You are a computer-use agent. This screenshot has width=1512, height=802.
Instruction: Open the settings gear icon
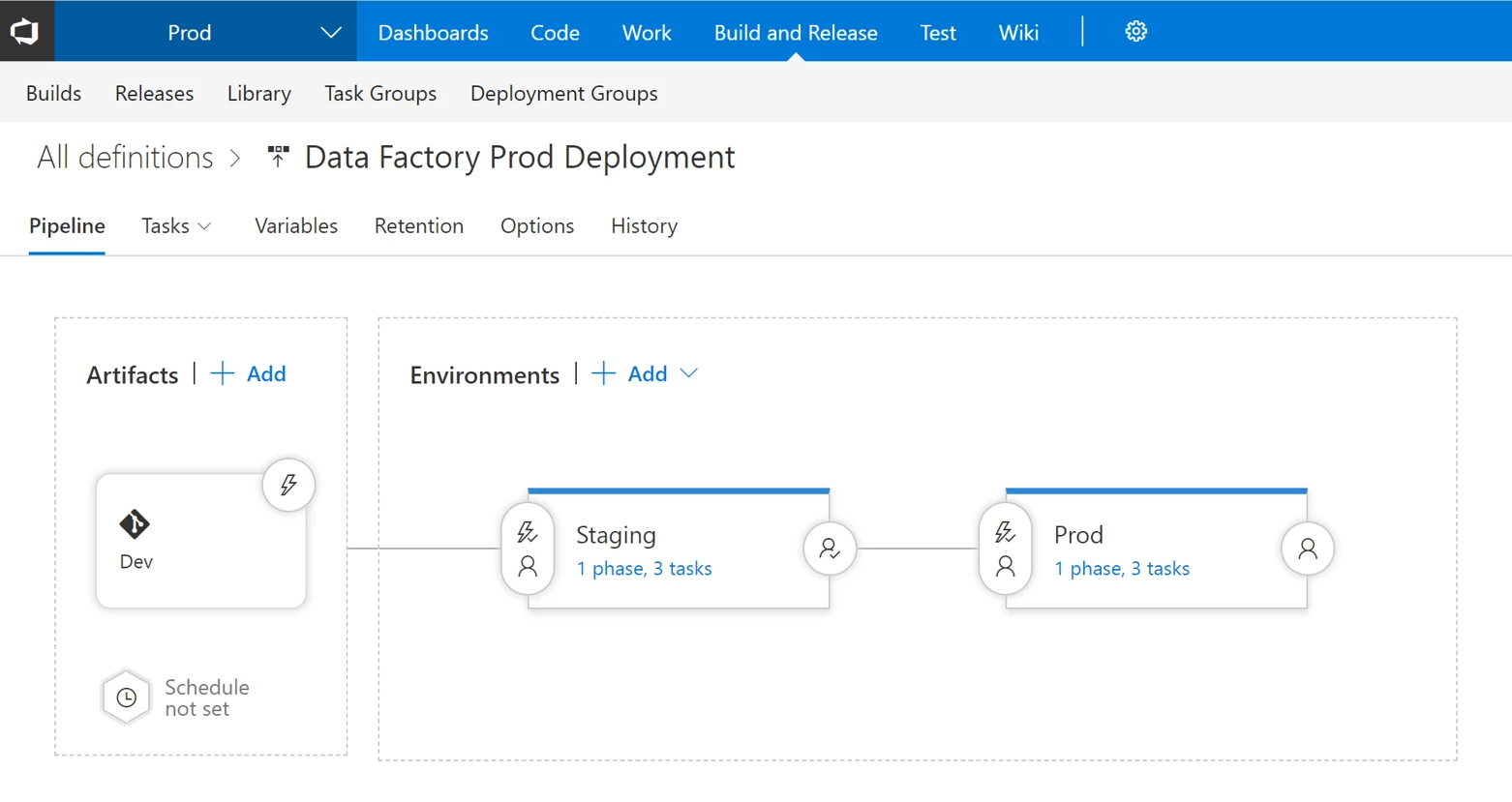click(x=1135, y=32)
